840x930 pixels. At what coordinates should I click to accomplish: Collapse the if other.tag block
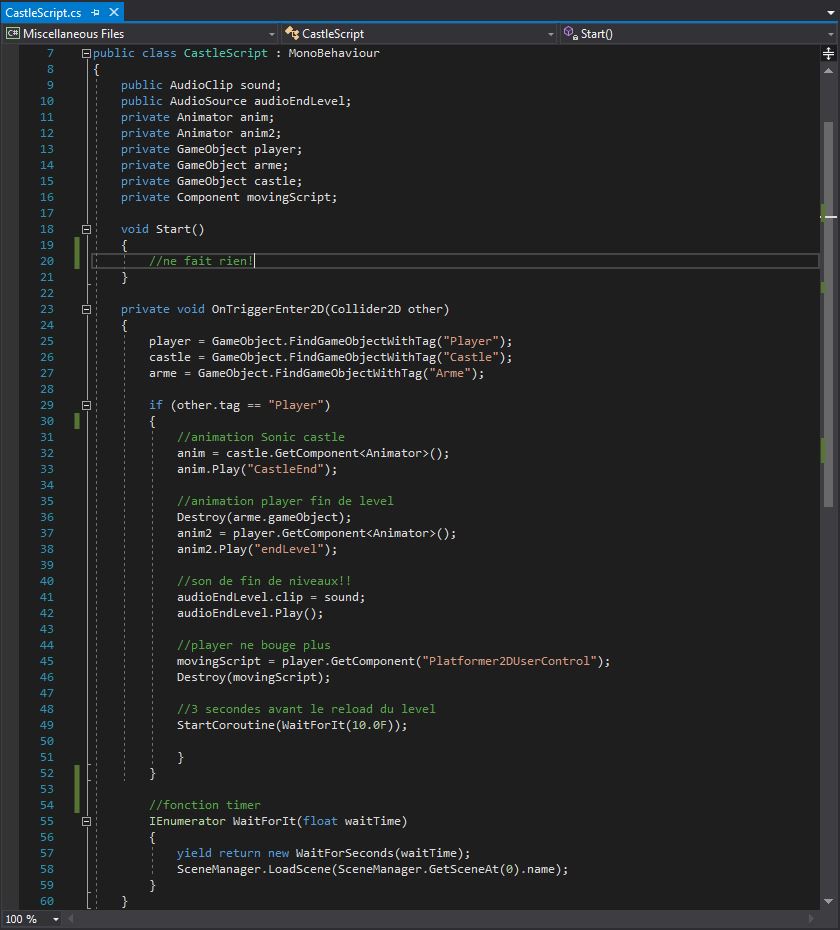(x=86, y=405)
